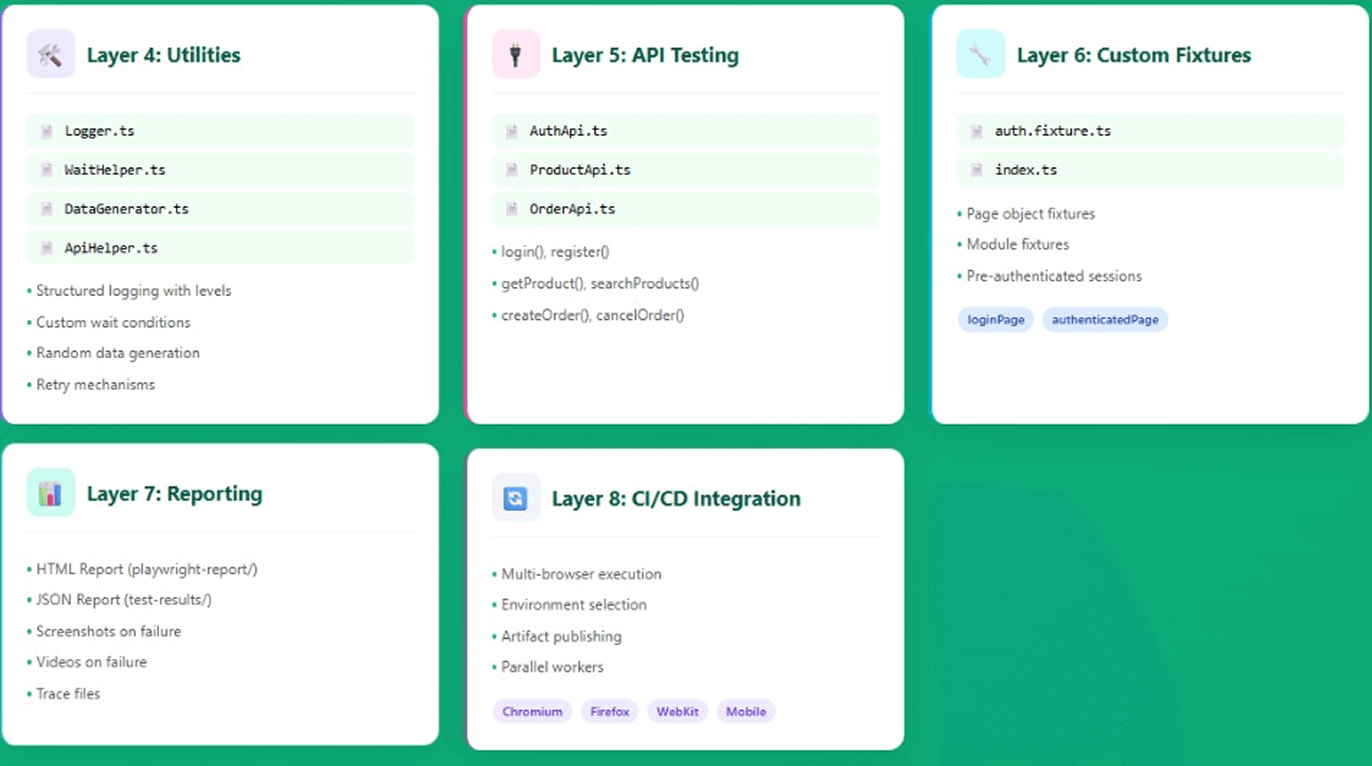Click the file icon beside auth.fixture.ts
Image resolution: width=1372 pixels, height=766 pixels.
click(976, 131)
